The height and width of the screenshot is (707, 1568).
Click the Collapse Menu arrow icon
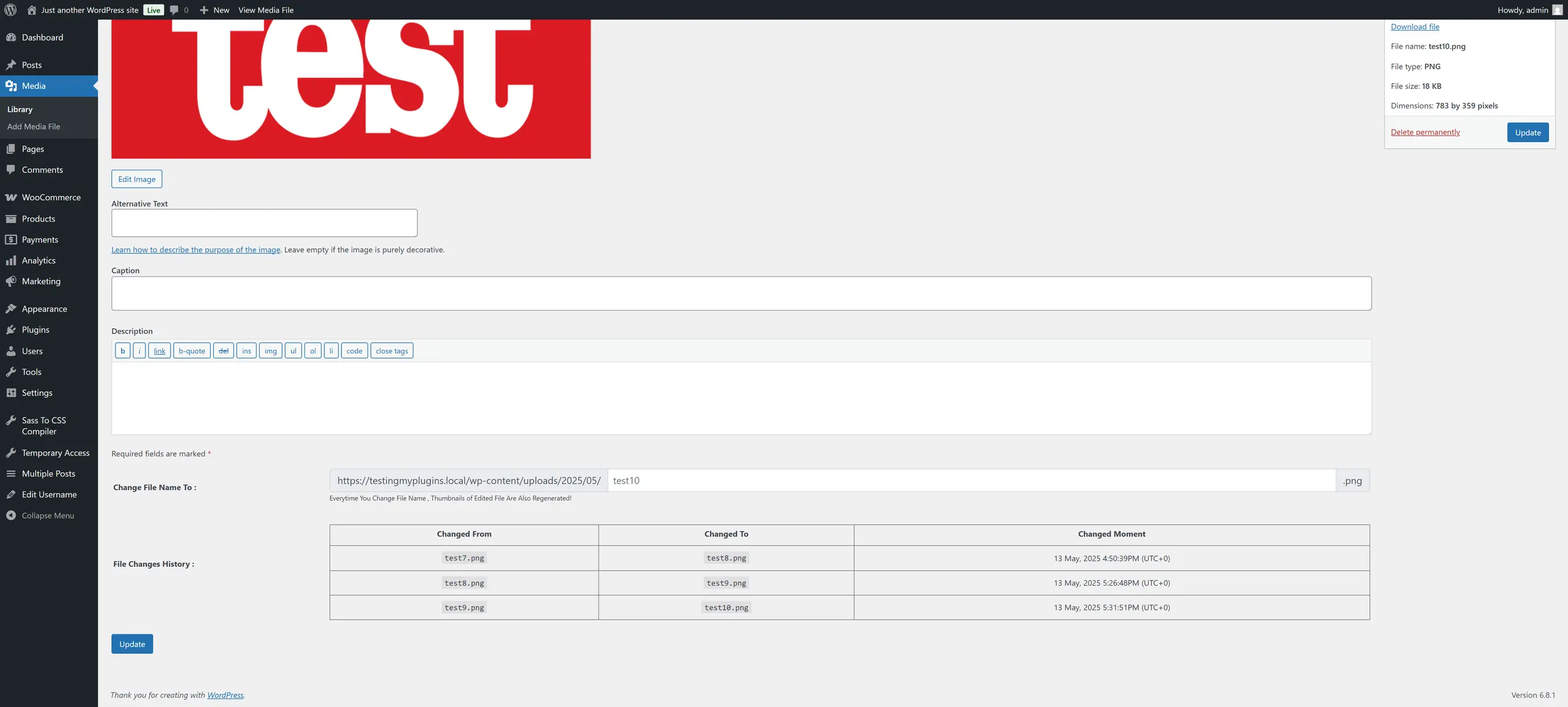[x=12, y=515]
